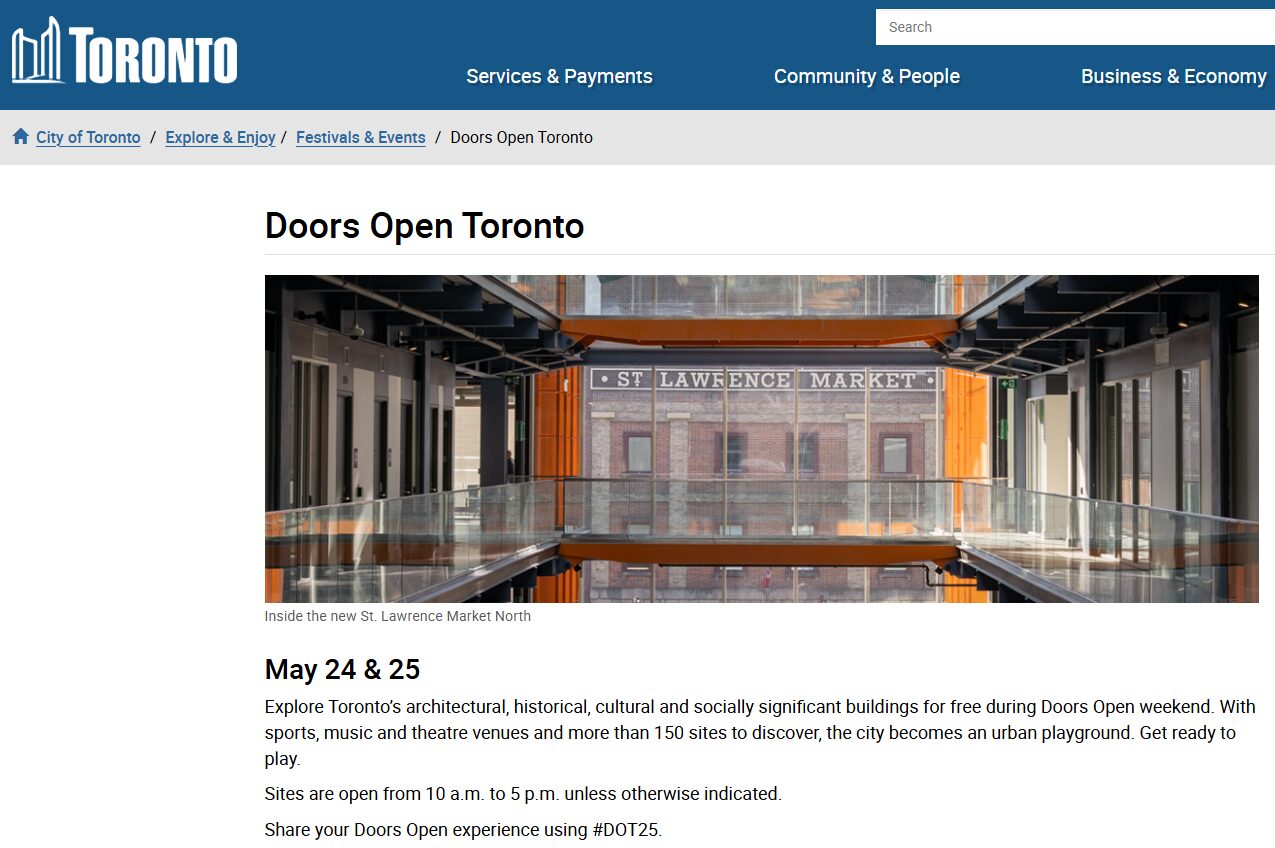Go to City of Toronto breadcrumb link
Image resolution: width=1275 pixels, height=848 pixels.
click(88, 137)
